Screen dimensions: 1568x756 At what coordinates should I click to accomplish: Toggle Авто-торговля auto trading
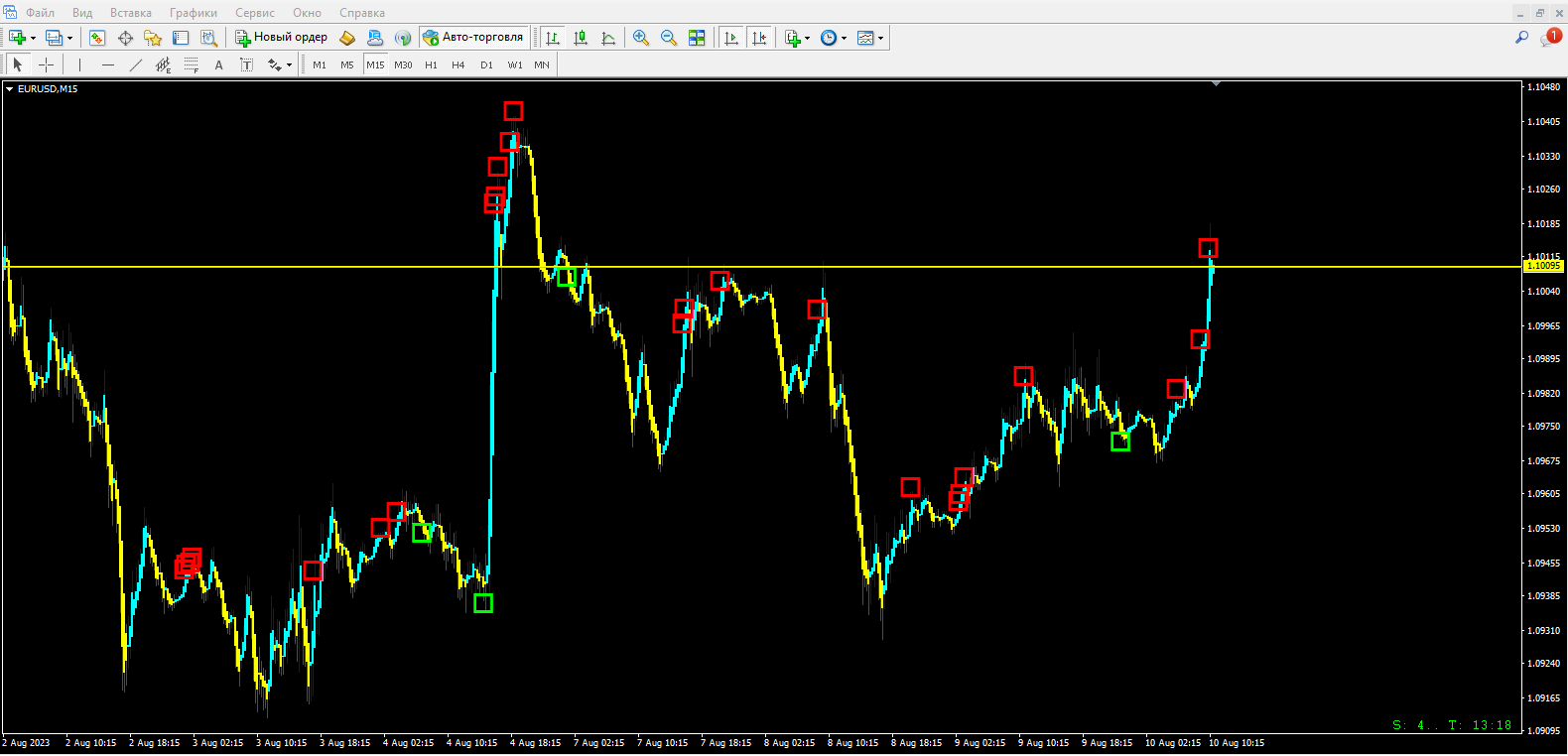tap(473, 38)
